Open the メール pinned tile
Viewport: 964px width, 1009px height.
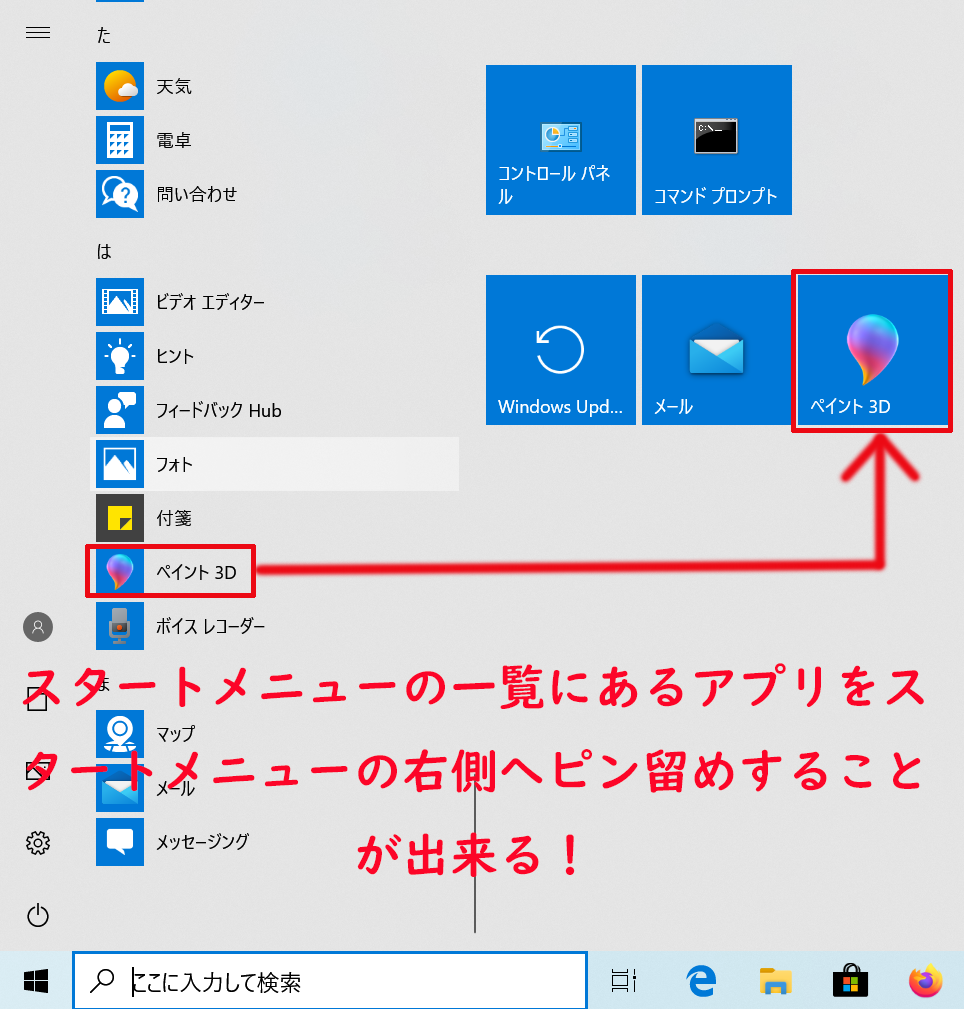(717, 350)
